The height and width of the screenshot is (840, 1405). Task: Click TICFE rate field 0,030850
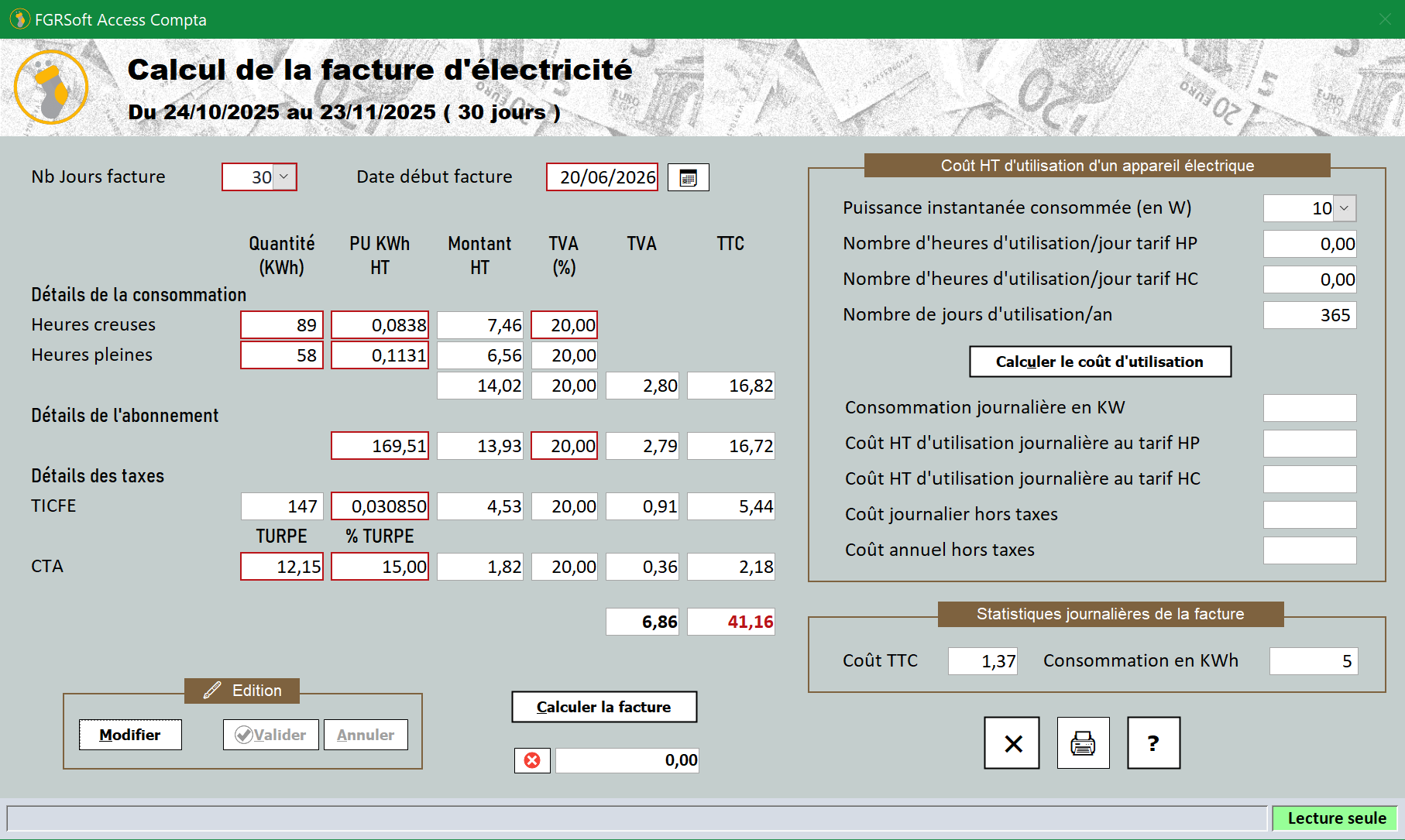click(380, 506)
